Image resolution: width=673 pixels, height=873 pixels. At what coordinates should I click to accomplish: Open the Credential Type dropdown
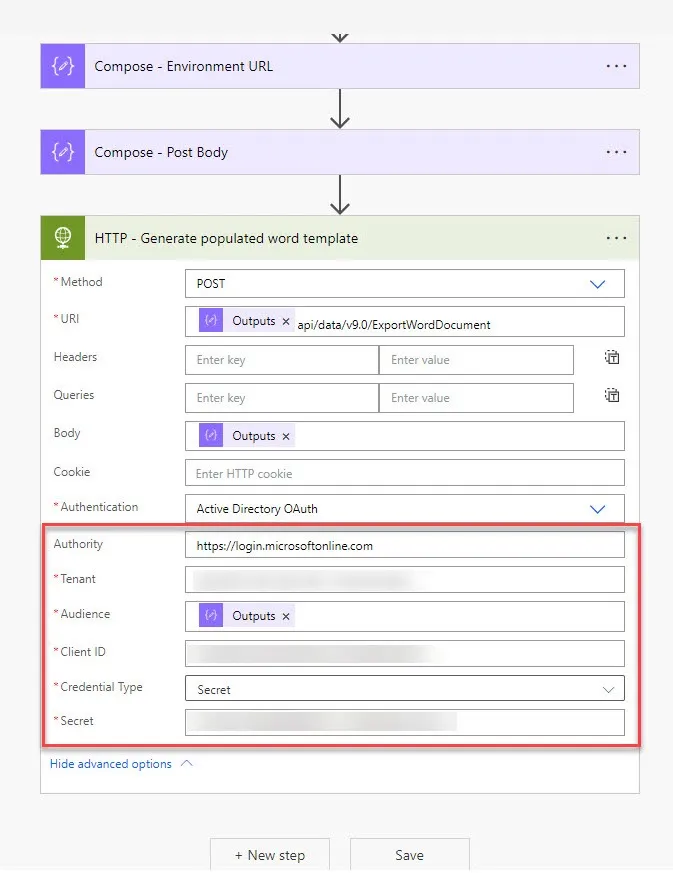405,689
